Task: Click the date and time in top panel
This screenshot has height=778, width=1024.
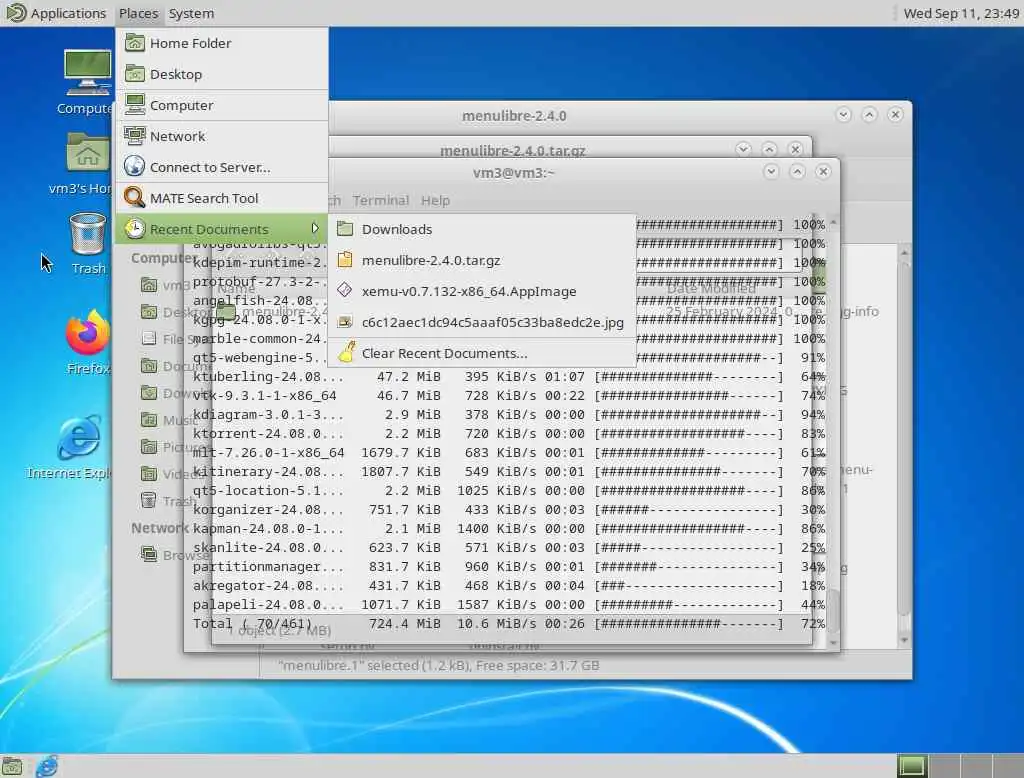Action: point(961,13)
